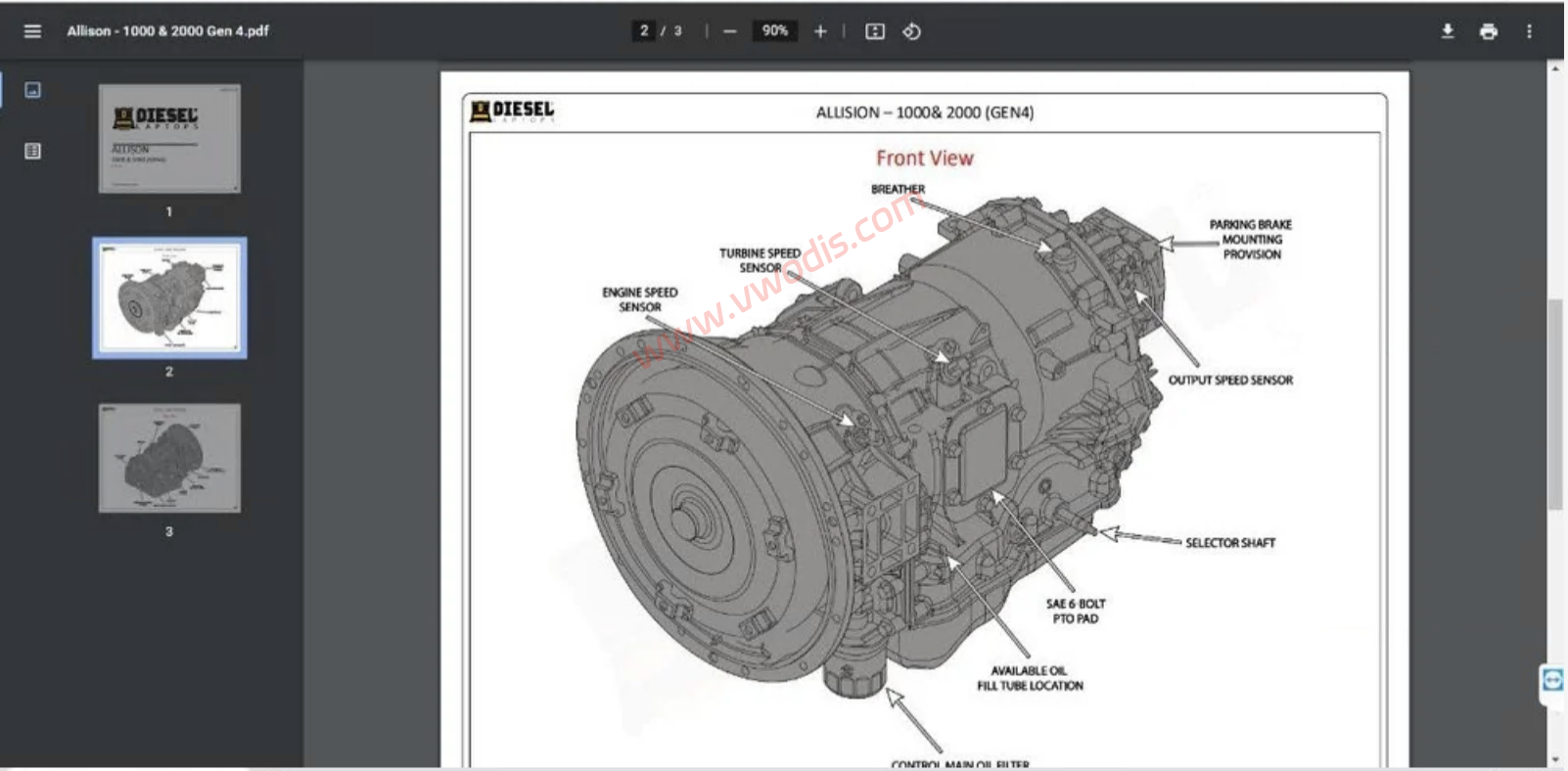Click the 'TURBINE SPEED SENSOR' label
The width and height of the screenshot is (1568, 771).
click(761, 260)
